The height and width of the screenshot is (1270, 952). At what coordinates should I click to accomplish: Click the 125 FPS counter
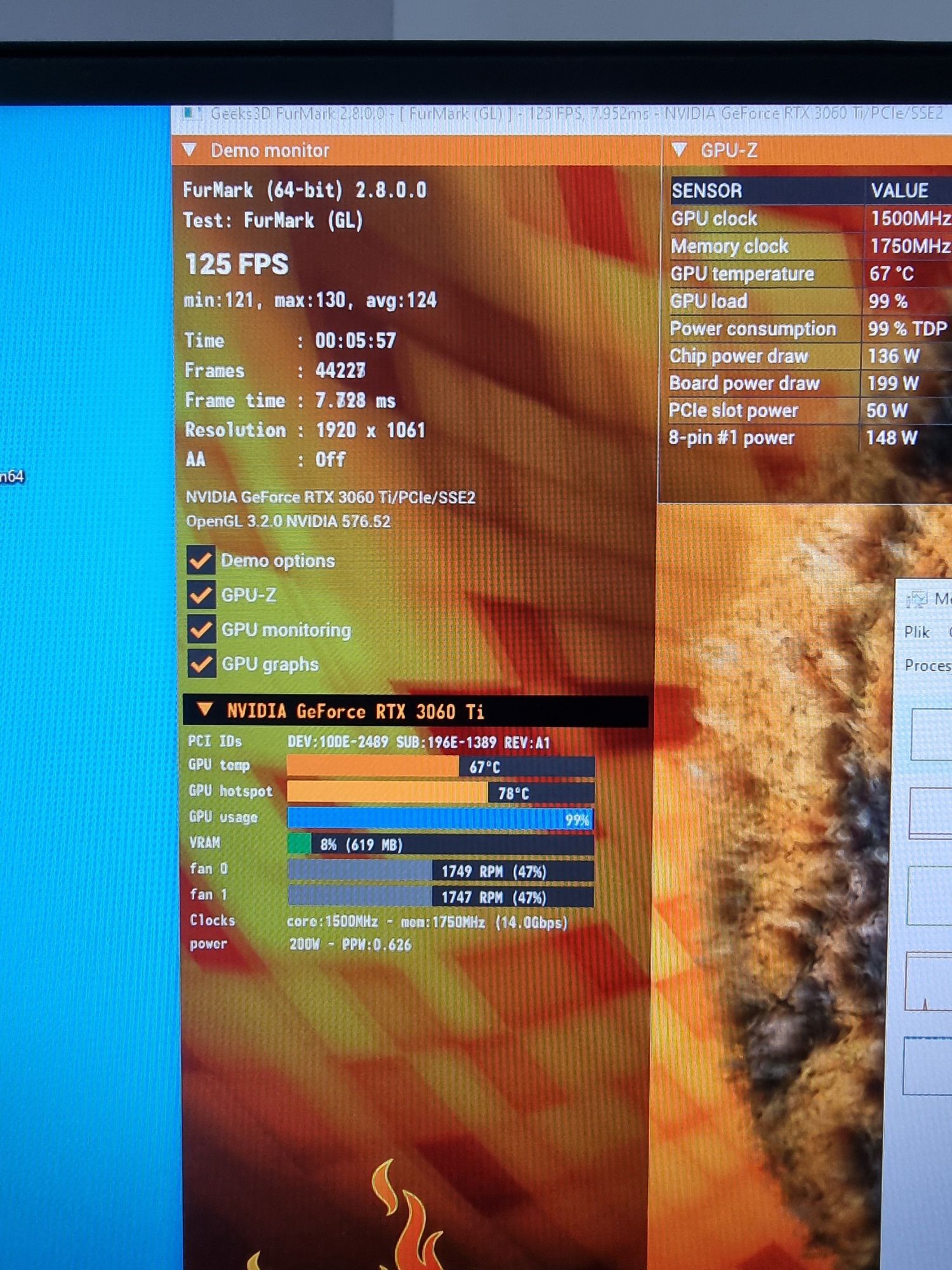237,264
